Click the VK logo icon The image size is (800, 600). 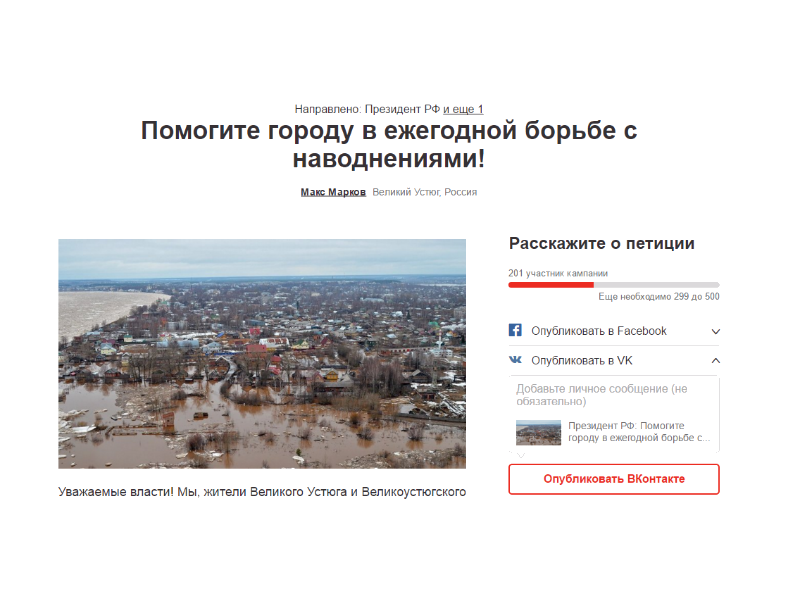(x=515, y=360)
